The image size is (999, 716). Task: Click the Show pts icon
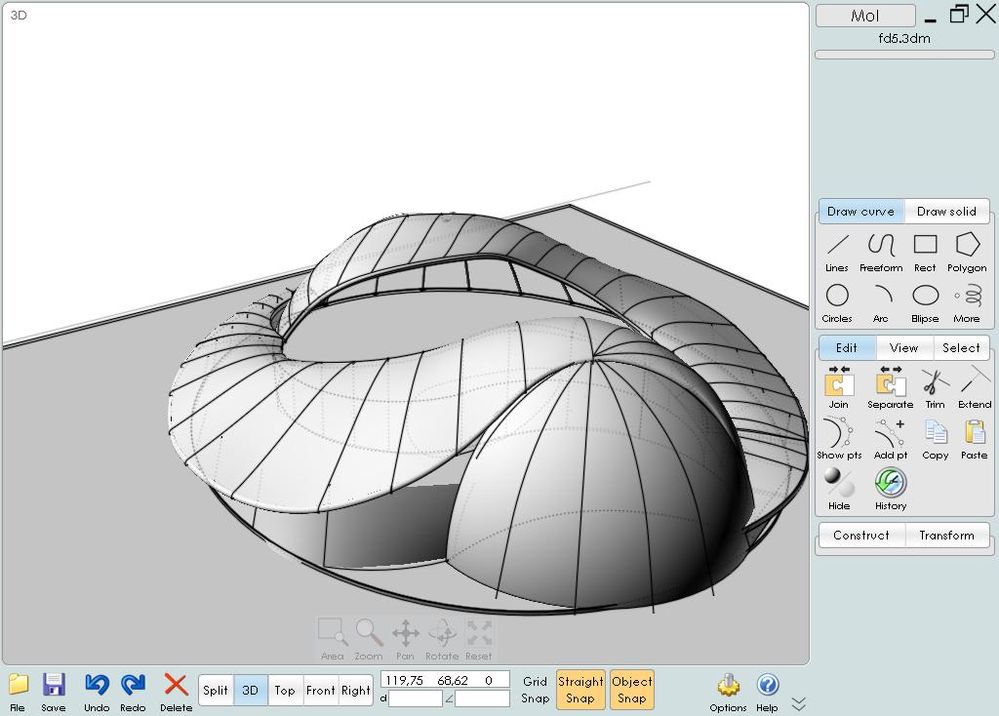tap(838, 434)
